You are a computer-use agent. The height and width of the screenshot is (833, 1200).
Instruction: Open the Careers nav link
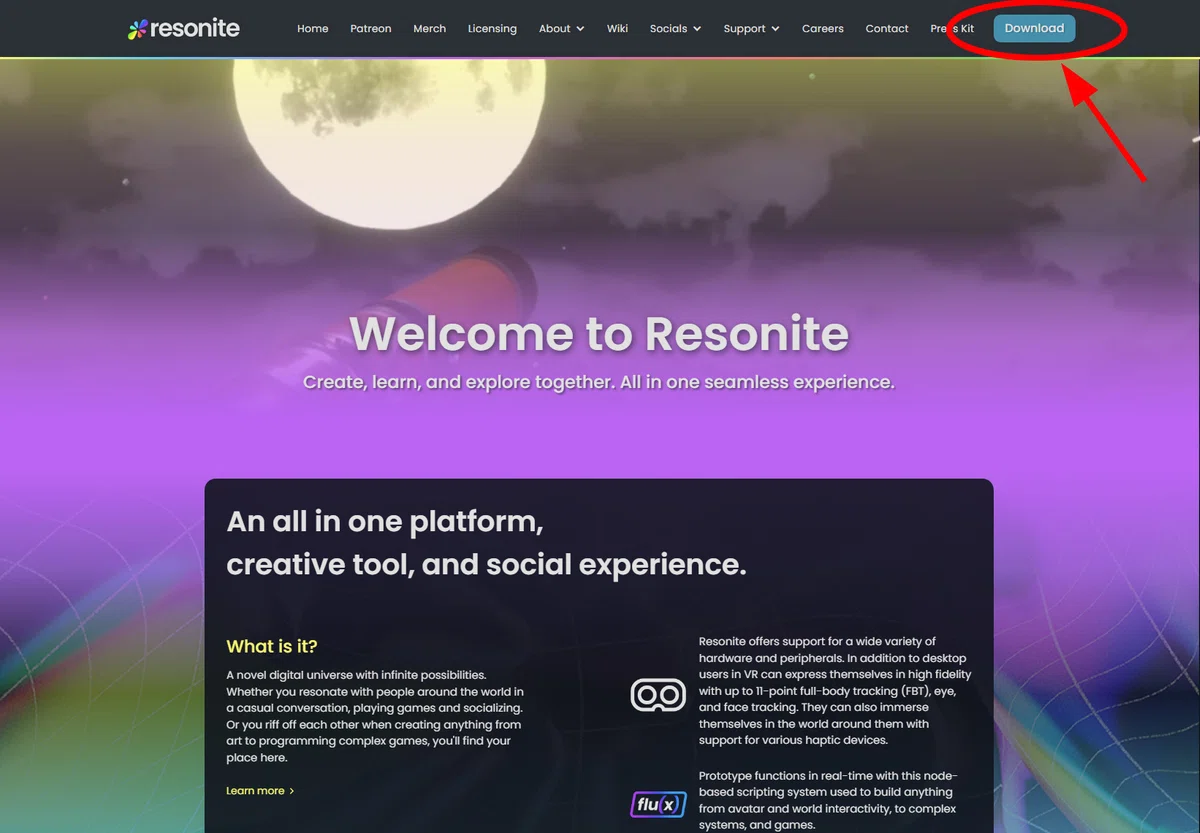coord(823,29)
